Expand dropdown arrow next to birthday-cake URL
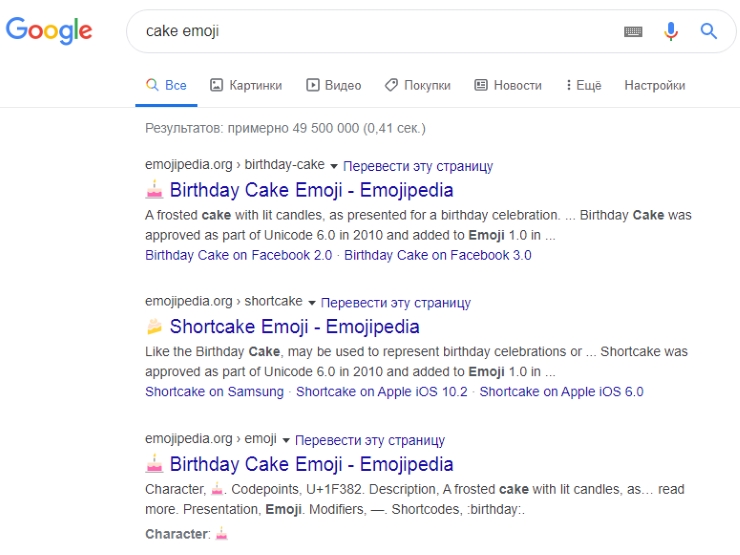The height and width of the screenshot is (555, 740). point(334,166)
